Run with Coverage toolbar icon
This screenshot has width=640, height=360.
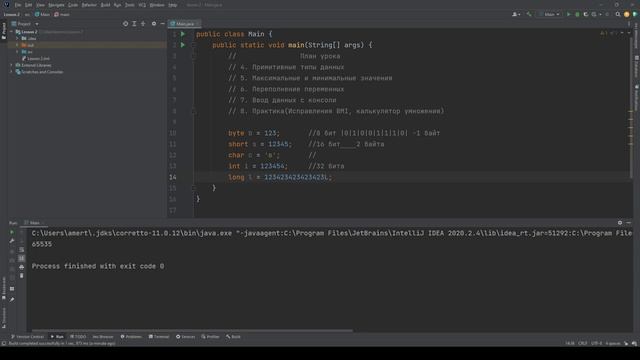click(586, 14)
